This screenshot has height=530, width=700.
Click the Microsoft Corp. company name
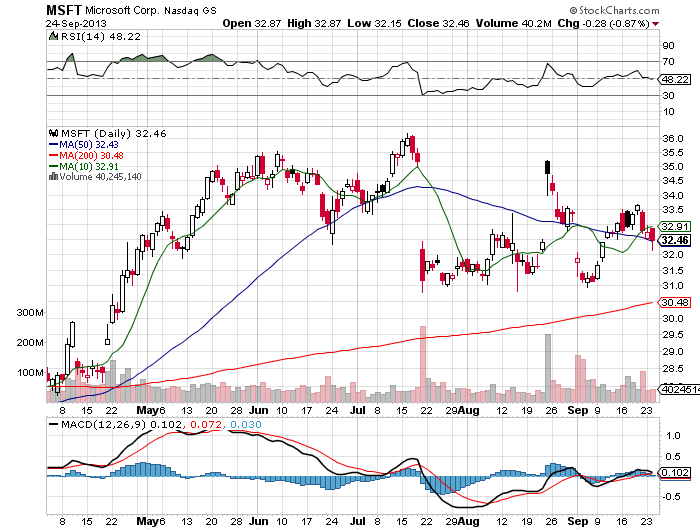122,10
